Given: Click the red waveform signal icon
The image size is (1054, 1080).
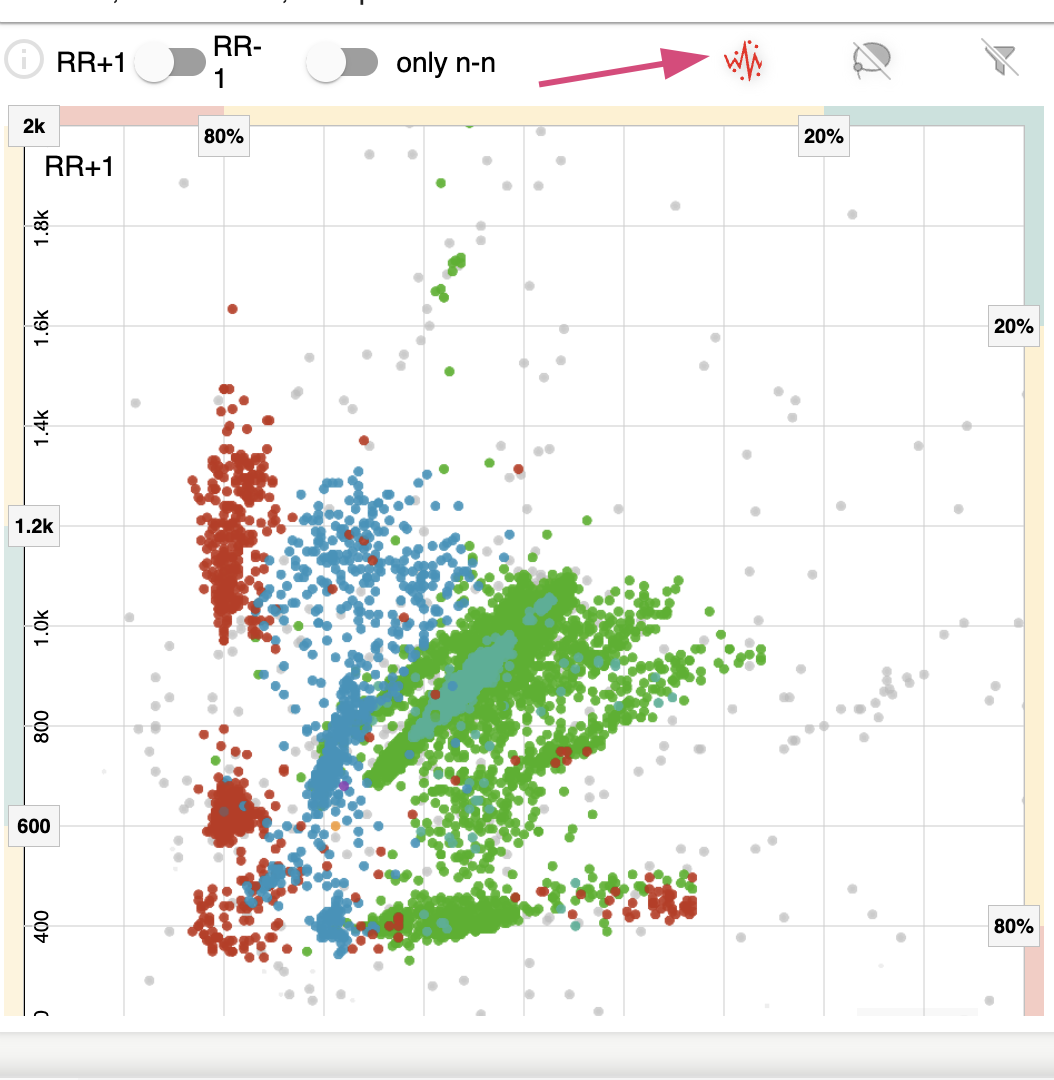Looking at the screenshot, I should click(x=743, y=62).
